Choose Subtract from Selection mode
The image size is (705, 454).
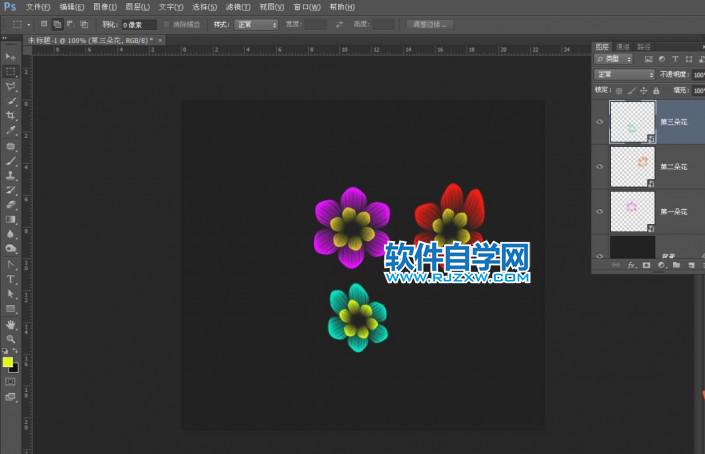pos(70,24)
